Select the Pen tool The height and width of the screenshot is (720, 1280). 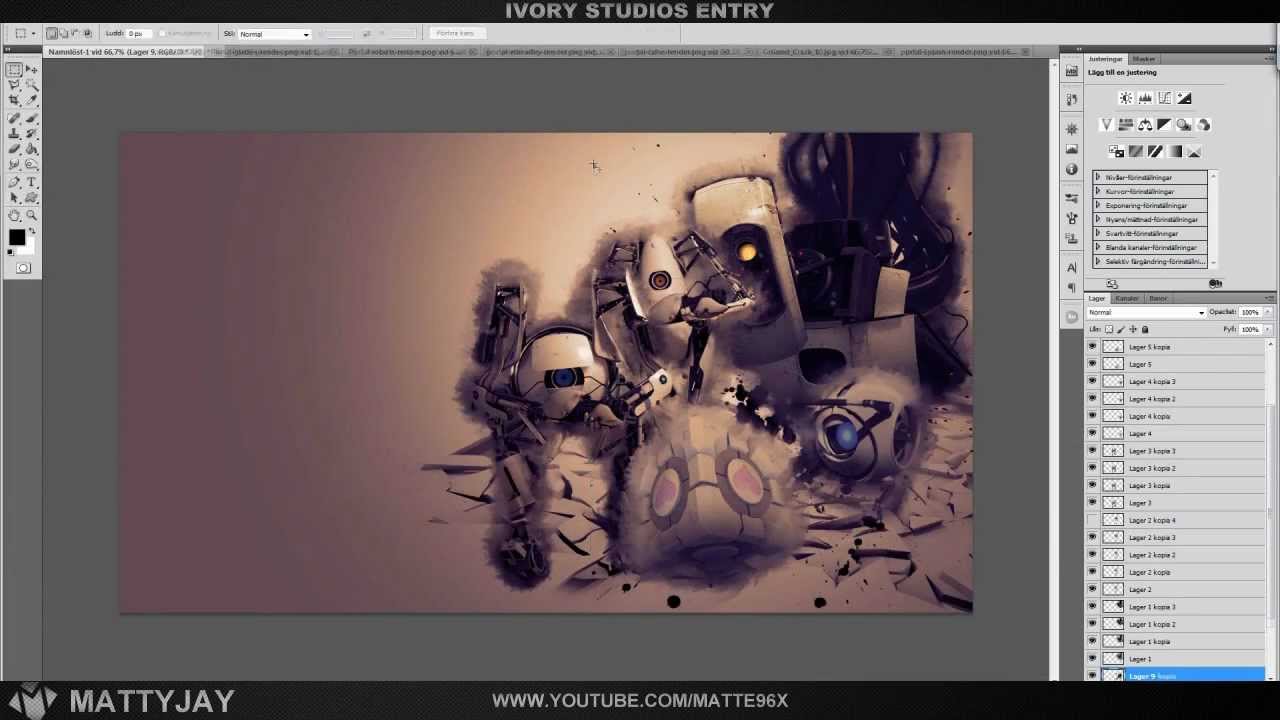click(x=14, y=182)
